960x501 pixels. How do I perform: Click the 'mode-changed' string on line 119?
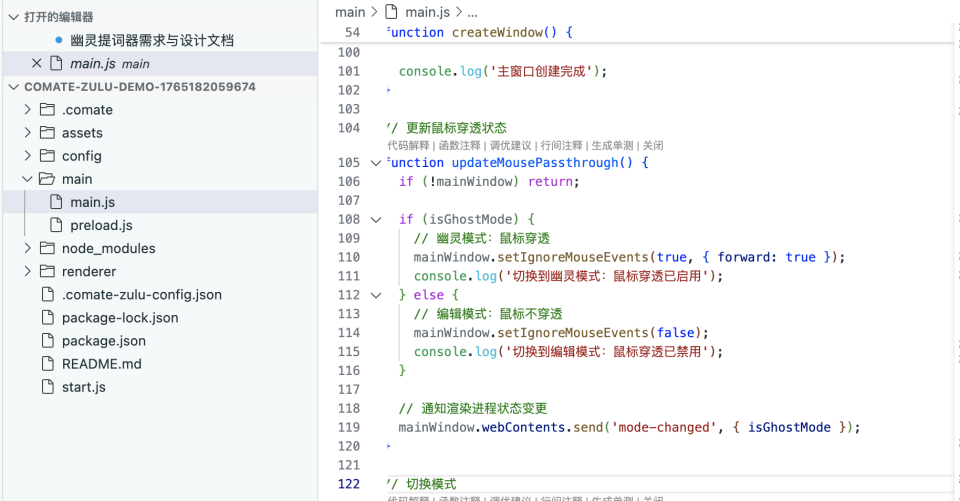tap(664, 428)
